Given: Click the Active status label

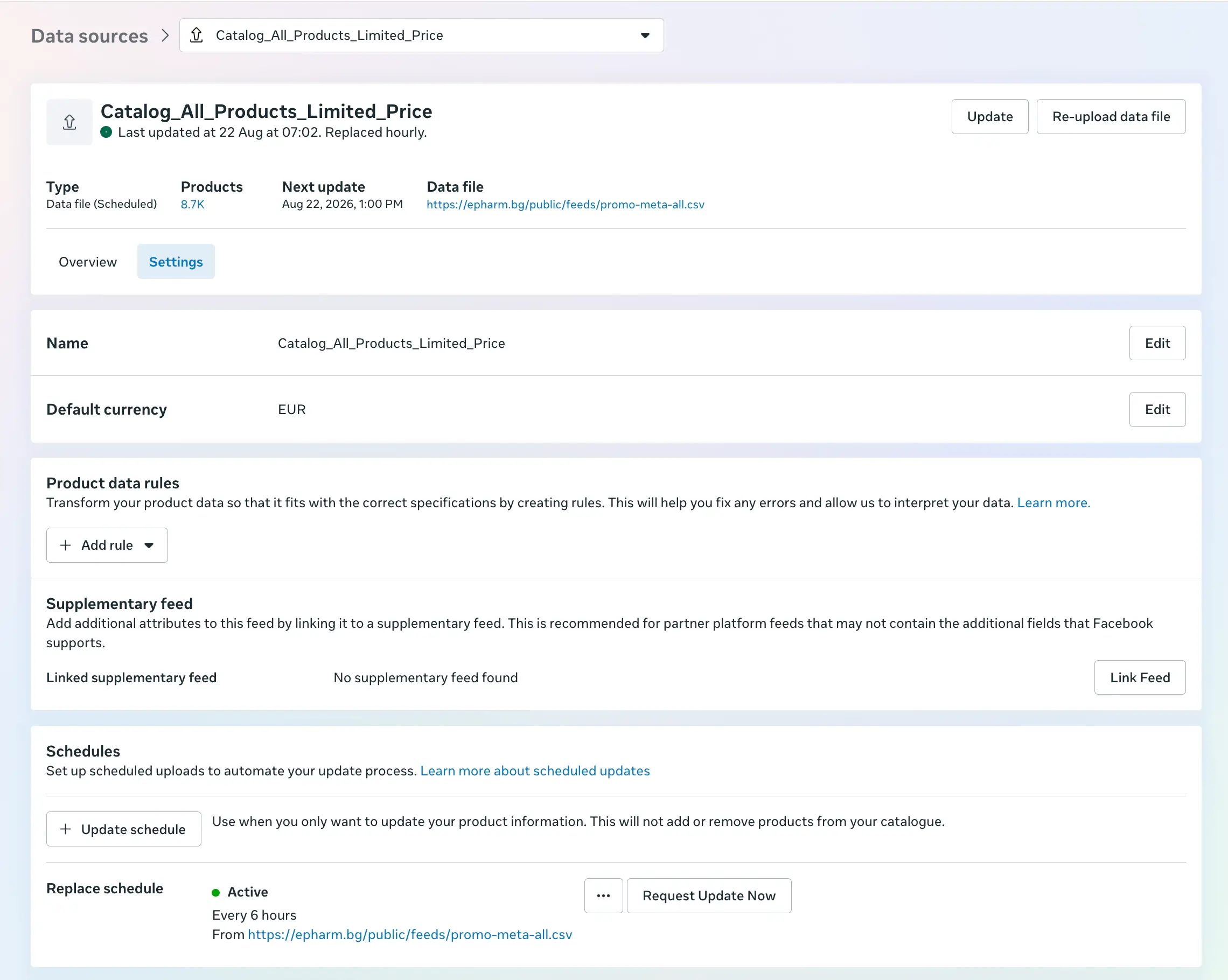Looking at the screenshot, I should (248, 892).
